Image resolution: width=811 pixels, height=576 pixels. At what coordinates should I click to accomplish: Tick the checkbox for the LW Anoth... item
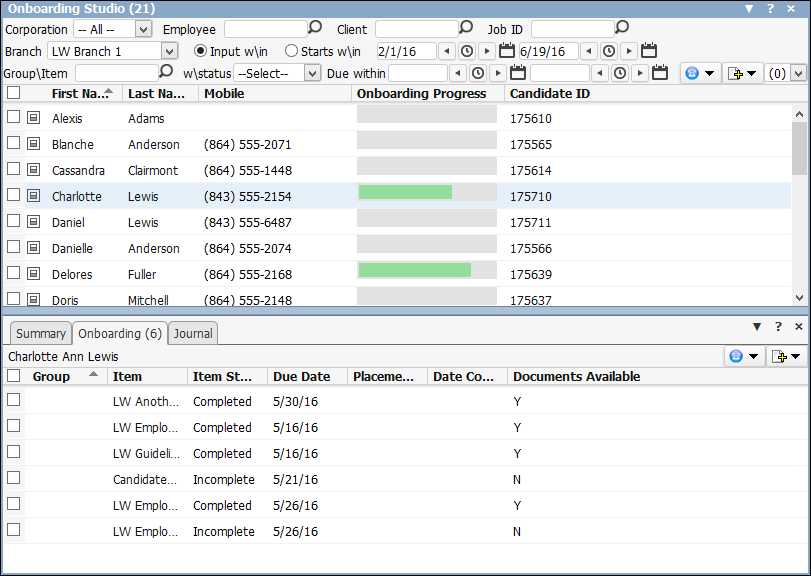14,400
